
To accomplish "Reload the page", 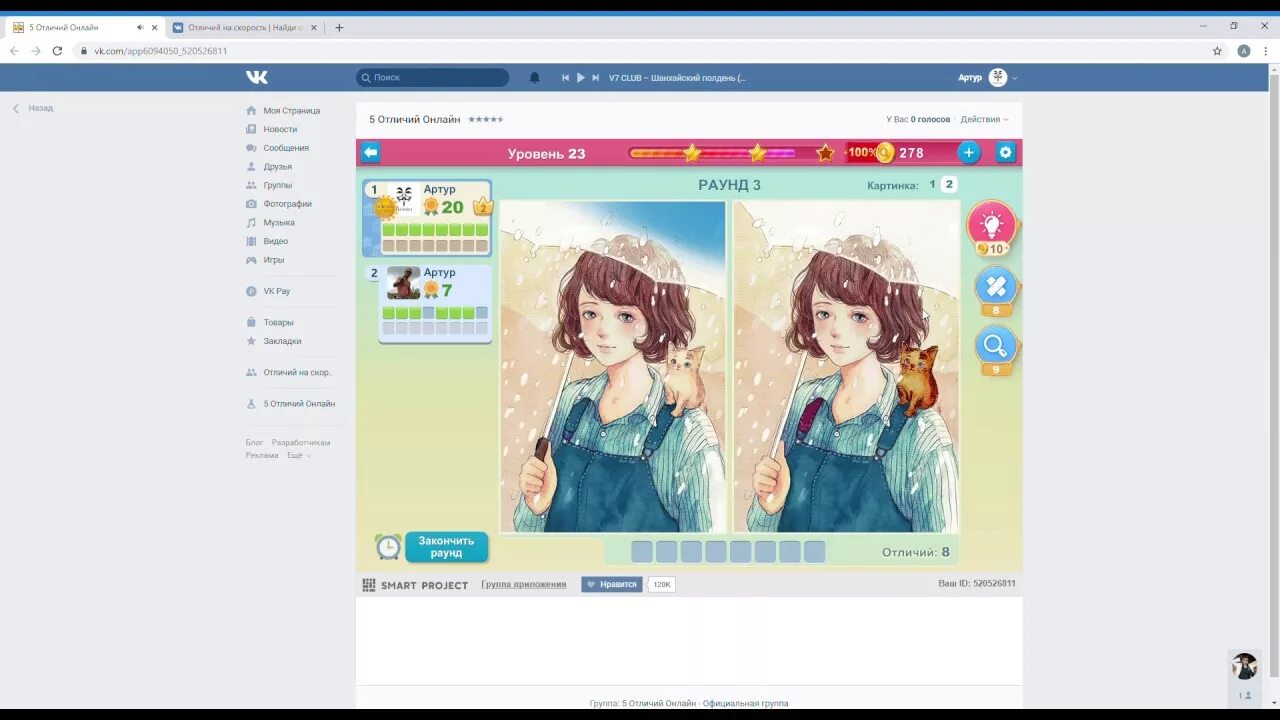I will pyautogui.click(x=57, y=51).
